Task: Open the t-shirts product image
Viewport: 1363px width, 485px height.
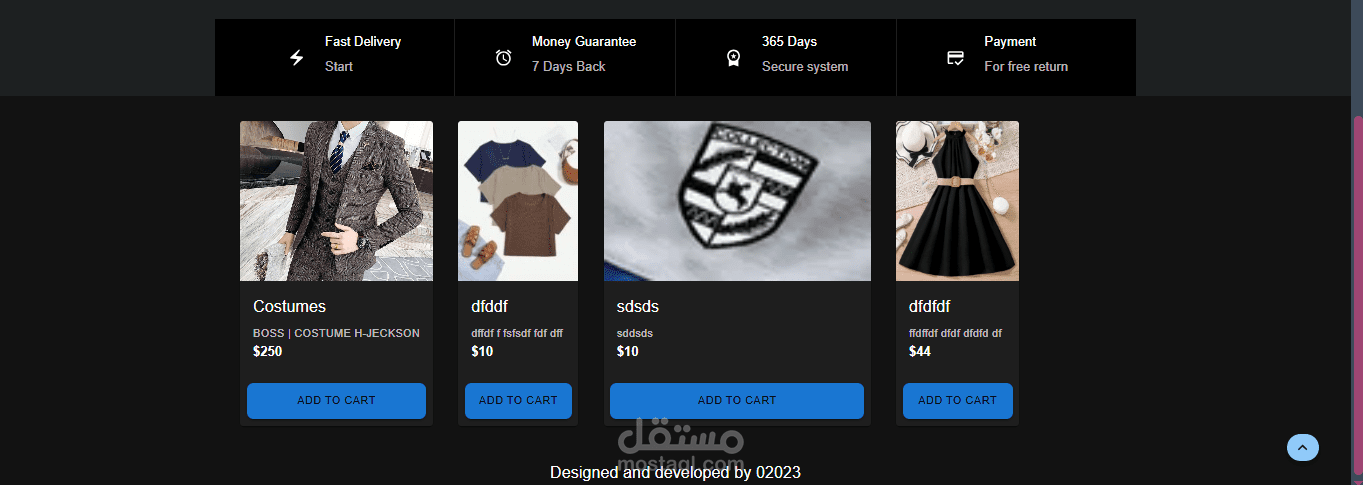Action: tap(518, 201)
